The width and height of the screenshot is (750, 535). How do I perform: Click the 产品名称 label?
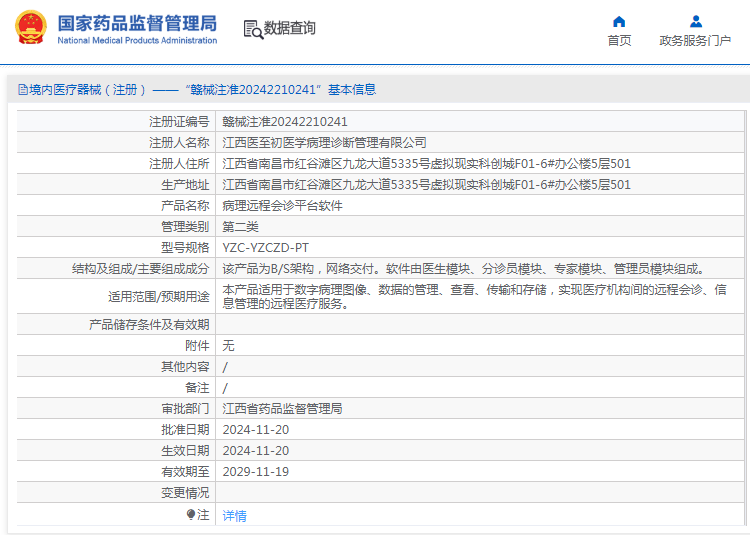click(185, 206)
